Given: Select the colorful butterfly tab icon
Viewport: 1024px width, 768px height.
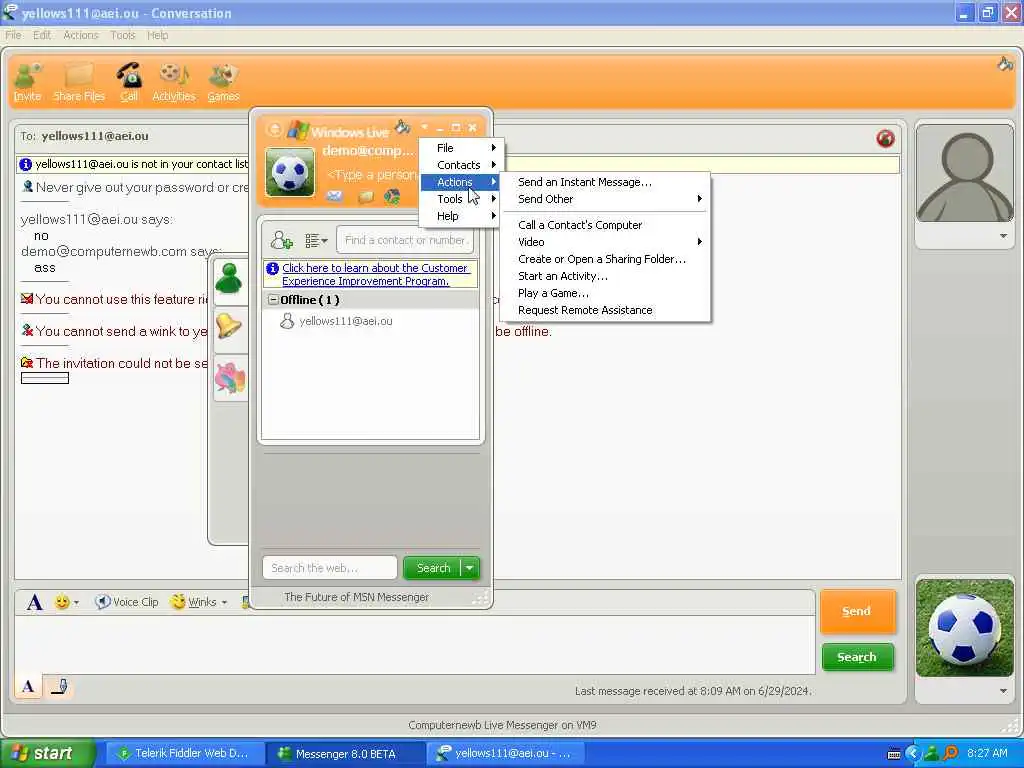Looking at the screenshot, I should (229, 378).
